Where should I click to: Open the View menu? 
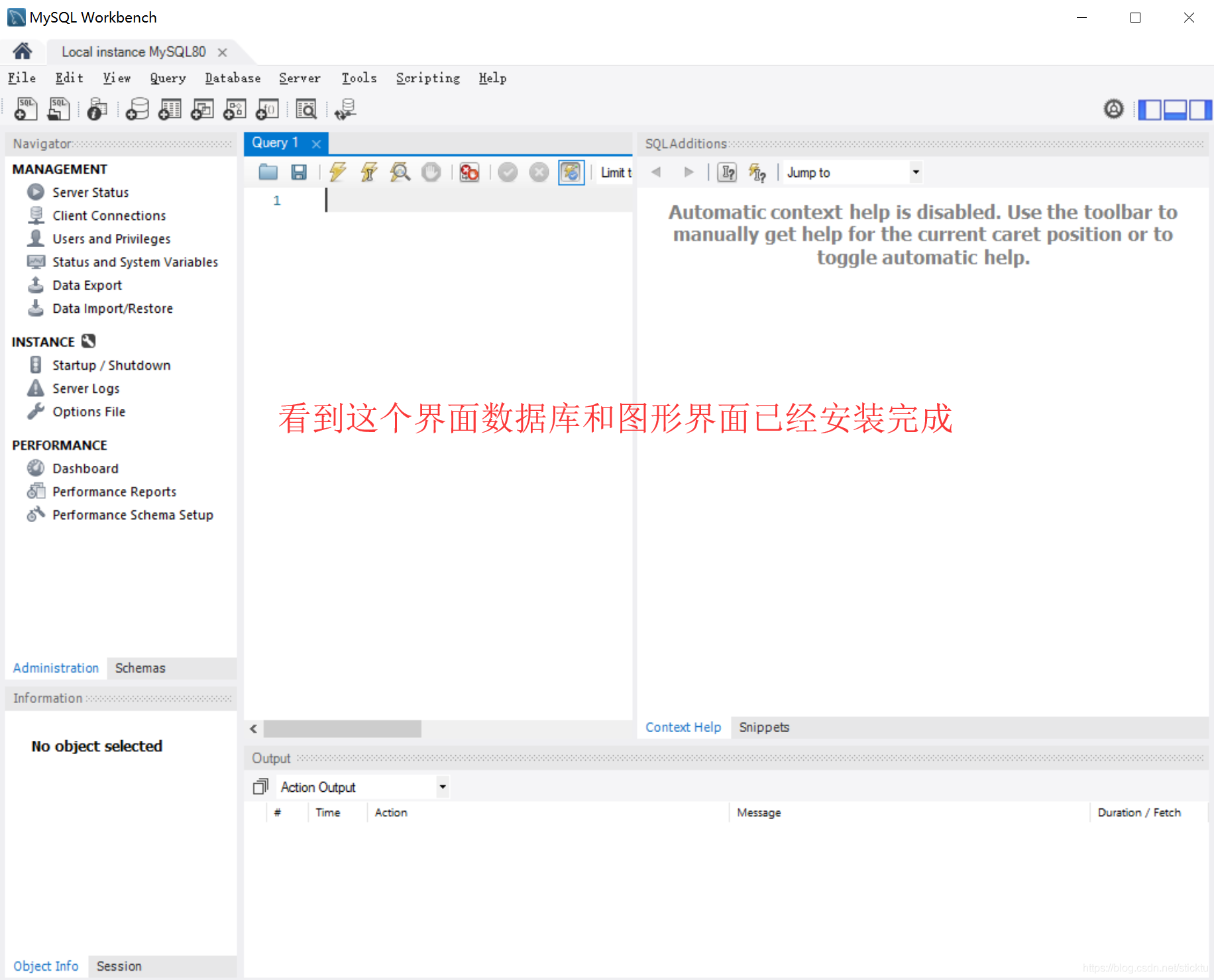[x=117, y=78]
